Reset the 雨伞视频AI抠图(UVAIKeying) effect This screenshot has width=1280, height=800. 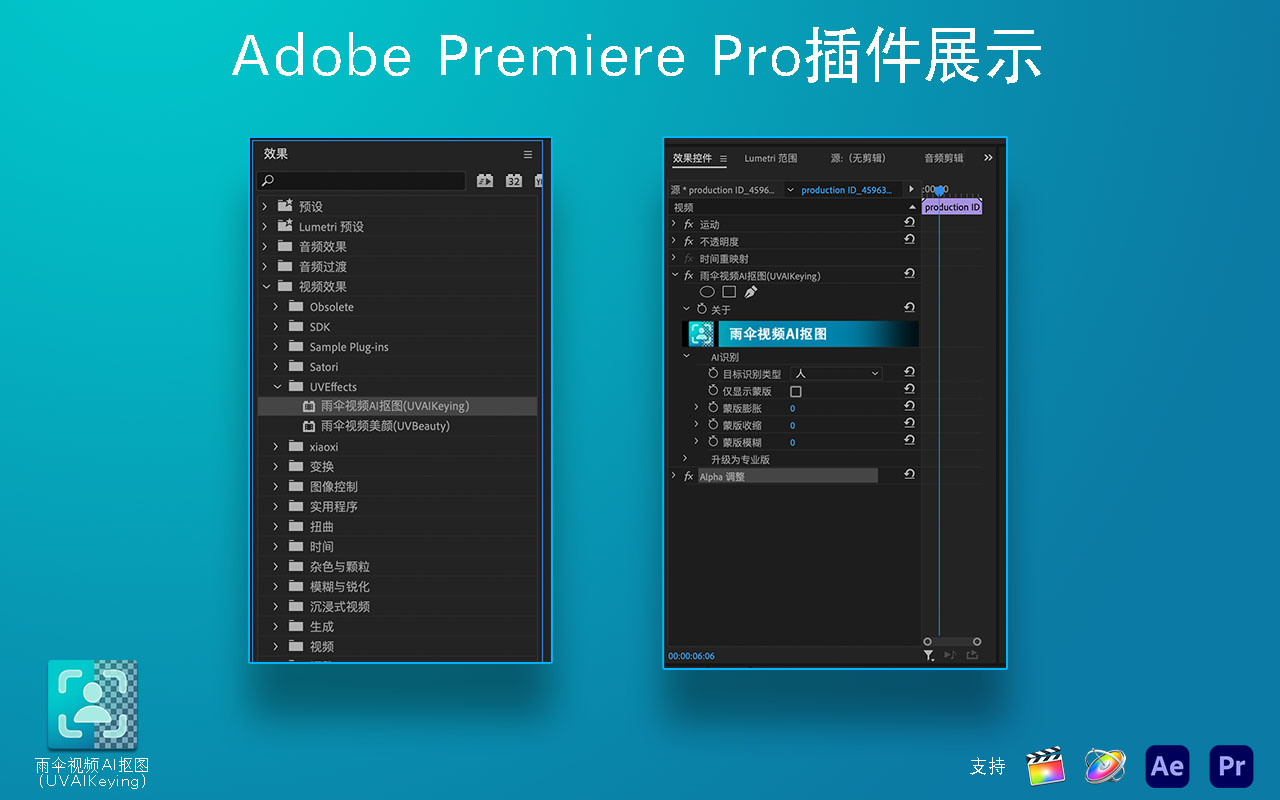pos(909,274)
